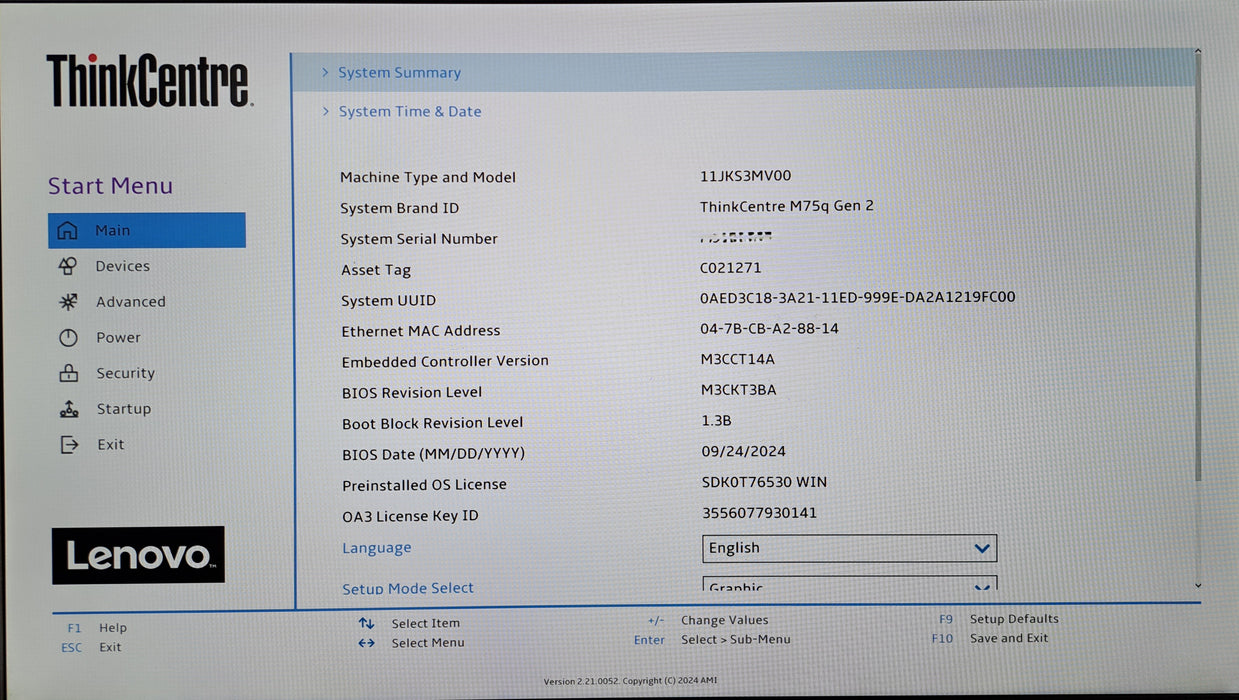This screenshot has width=1239, height=700.
Task: Click the System Serial Number label
Action: 419,239
